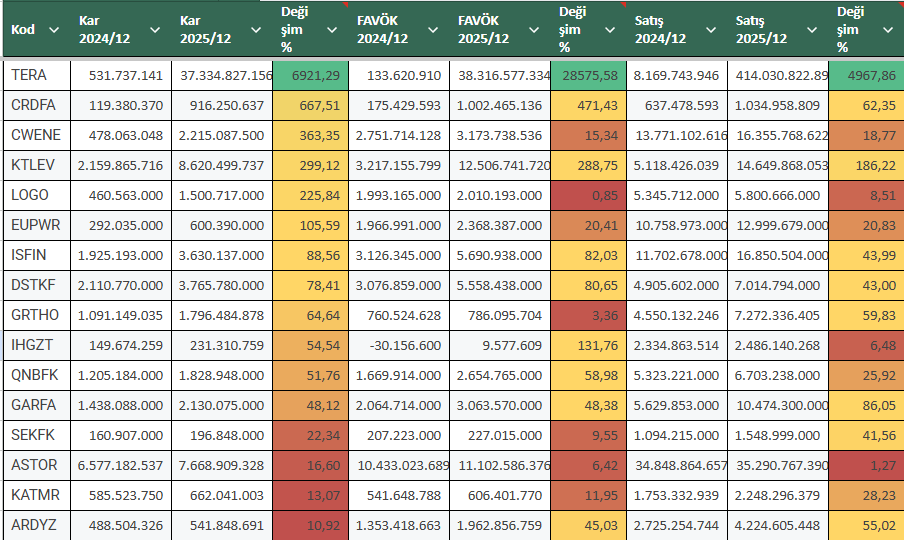Open the FAVÖK 2025/12 filter dropdown
Viewport: 904px width, 540px height.
coord(534,29)
